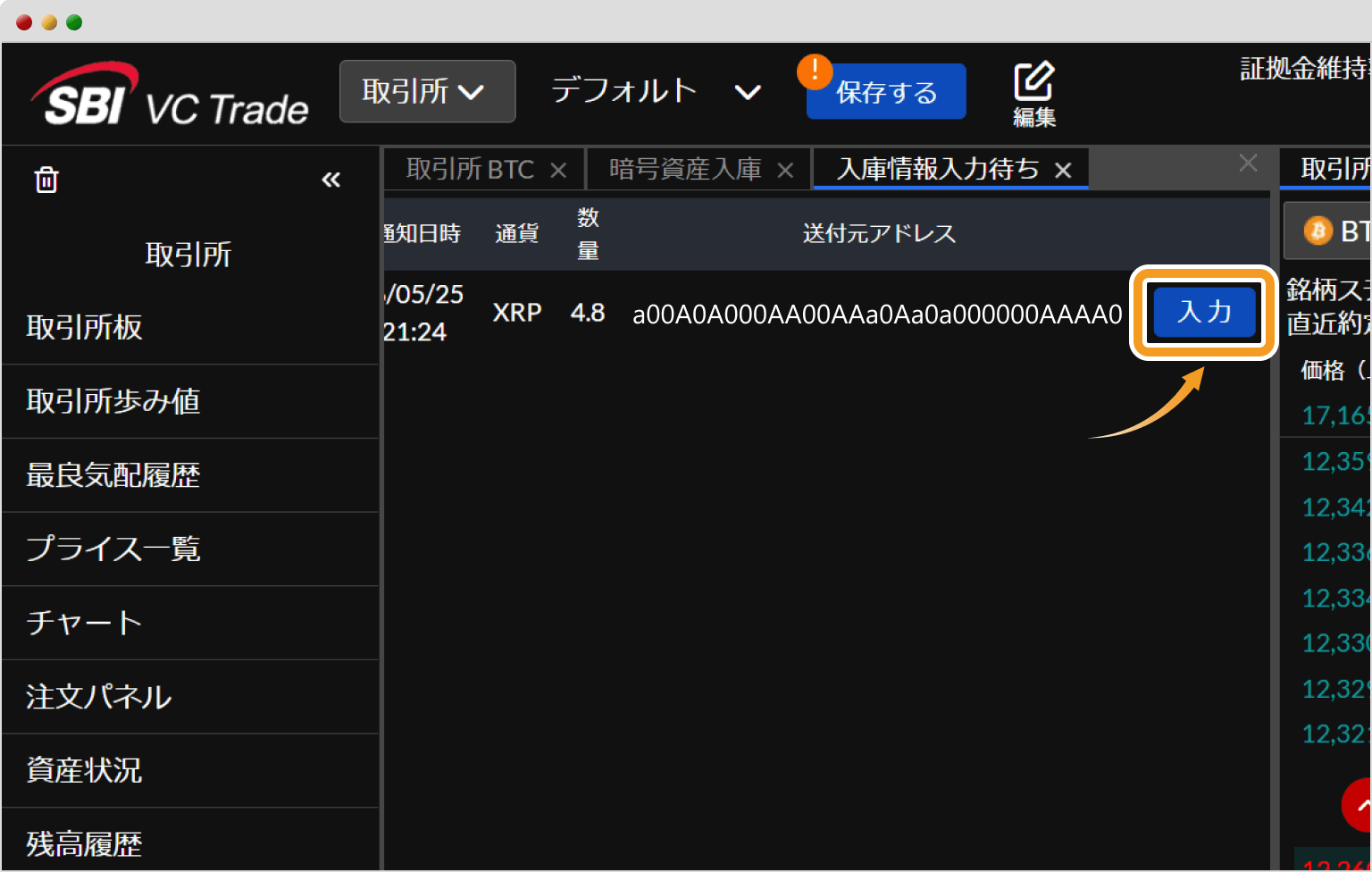Open the 取引所 dropdown in header
This screenshot has width=1372, height=872.
(x=427, y=91)
